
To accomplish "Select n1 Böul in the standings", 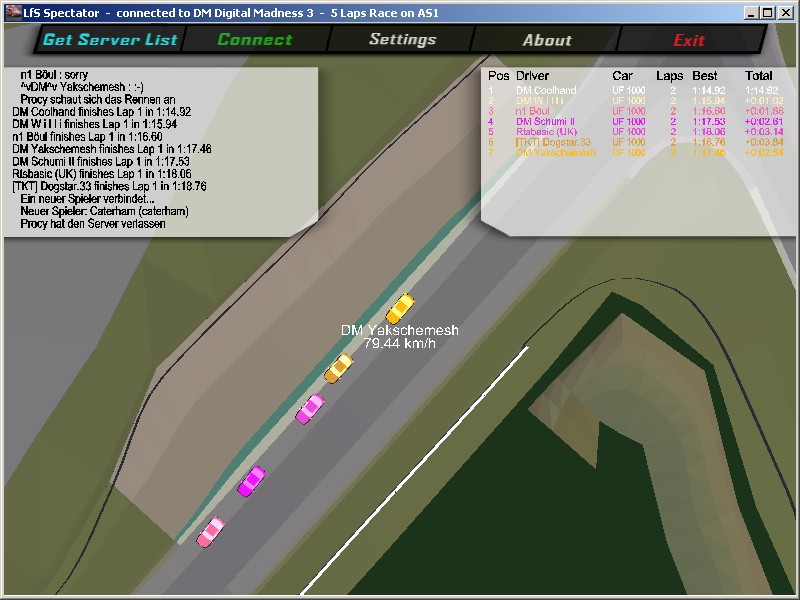I will pos(533,111).
